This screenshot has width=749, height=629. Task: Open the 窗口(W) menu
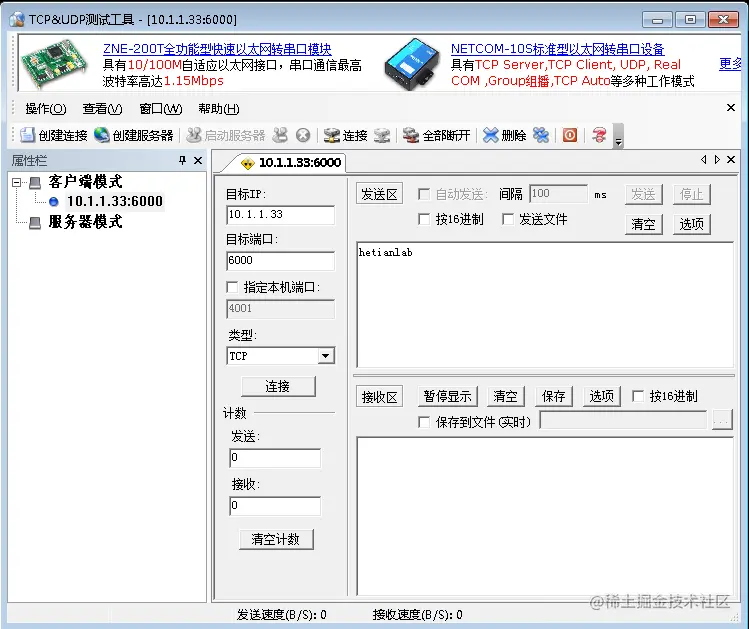tap(160, 109)
